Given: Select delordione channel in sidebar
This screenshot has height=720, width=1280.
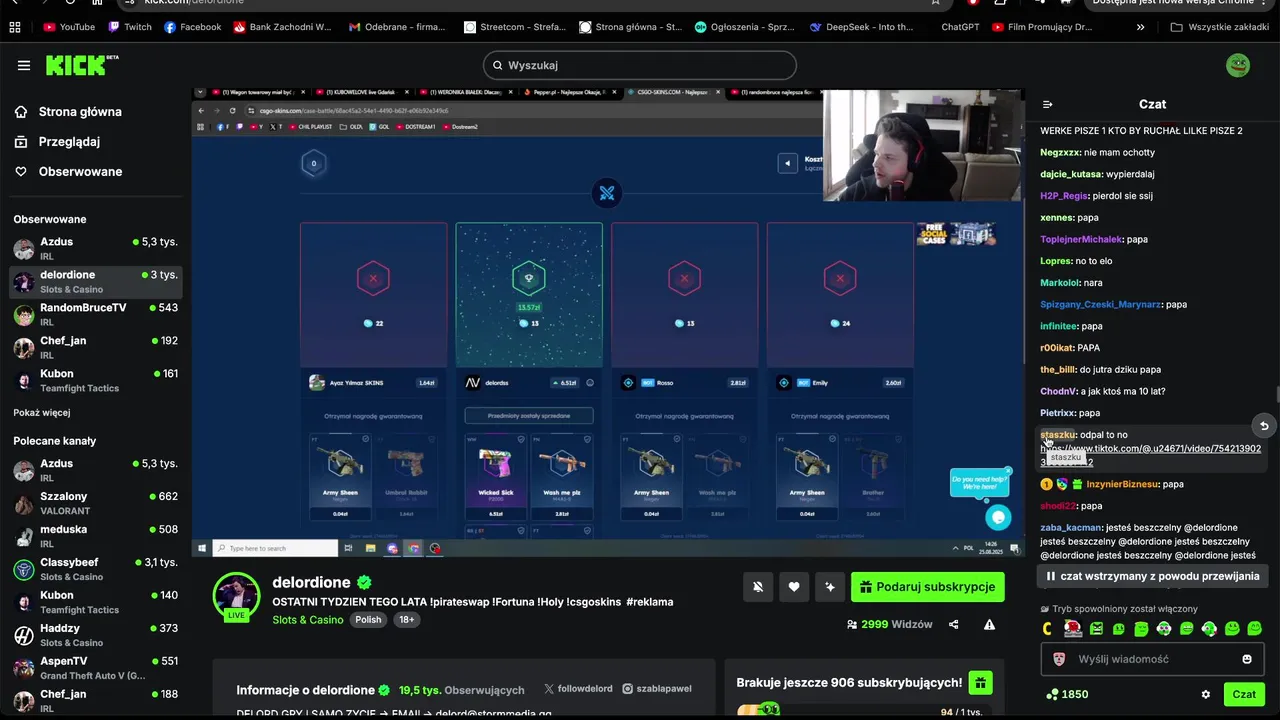Looking at the screenshot, I should (x=96, y=282).
